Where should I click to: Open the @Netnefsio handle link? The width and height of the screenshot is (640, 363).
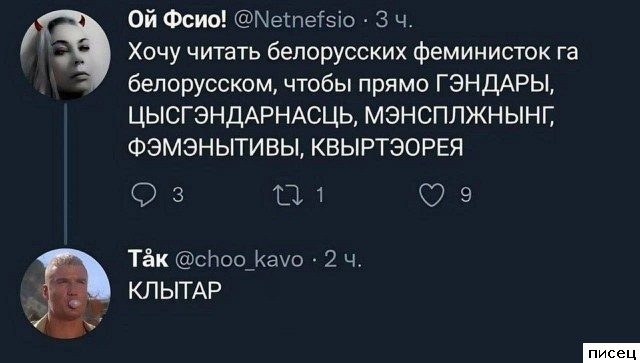click(x=295, y=19)
